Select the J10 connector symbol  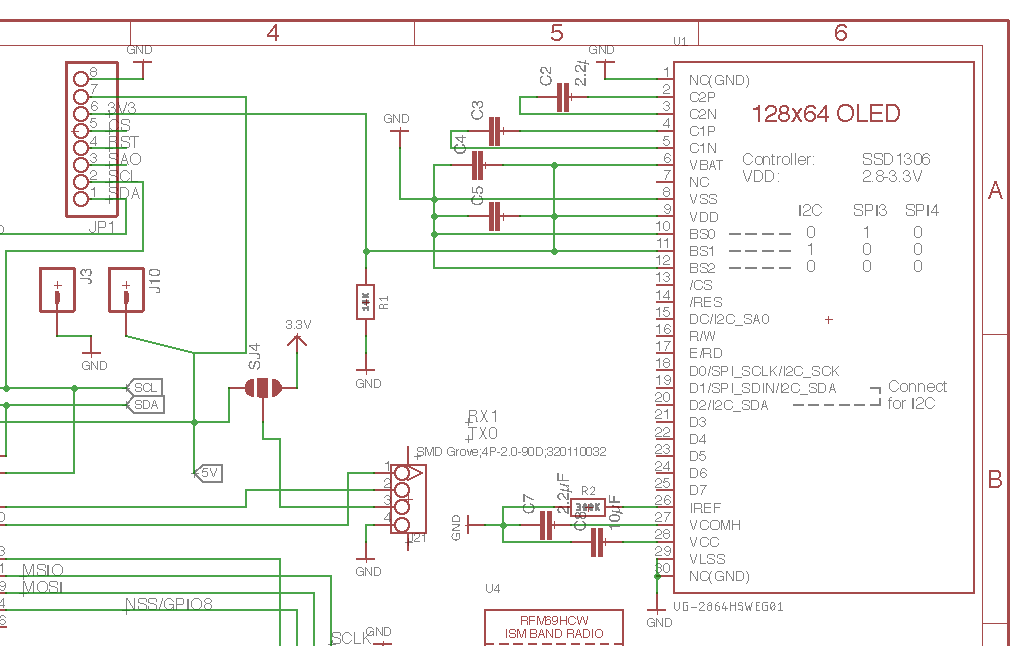[127, 290]
